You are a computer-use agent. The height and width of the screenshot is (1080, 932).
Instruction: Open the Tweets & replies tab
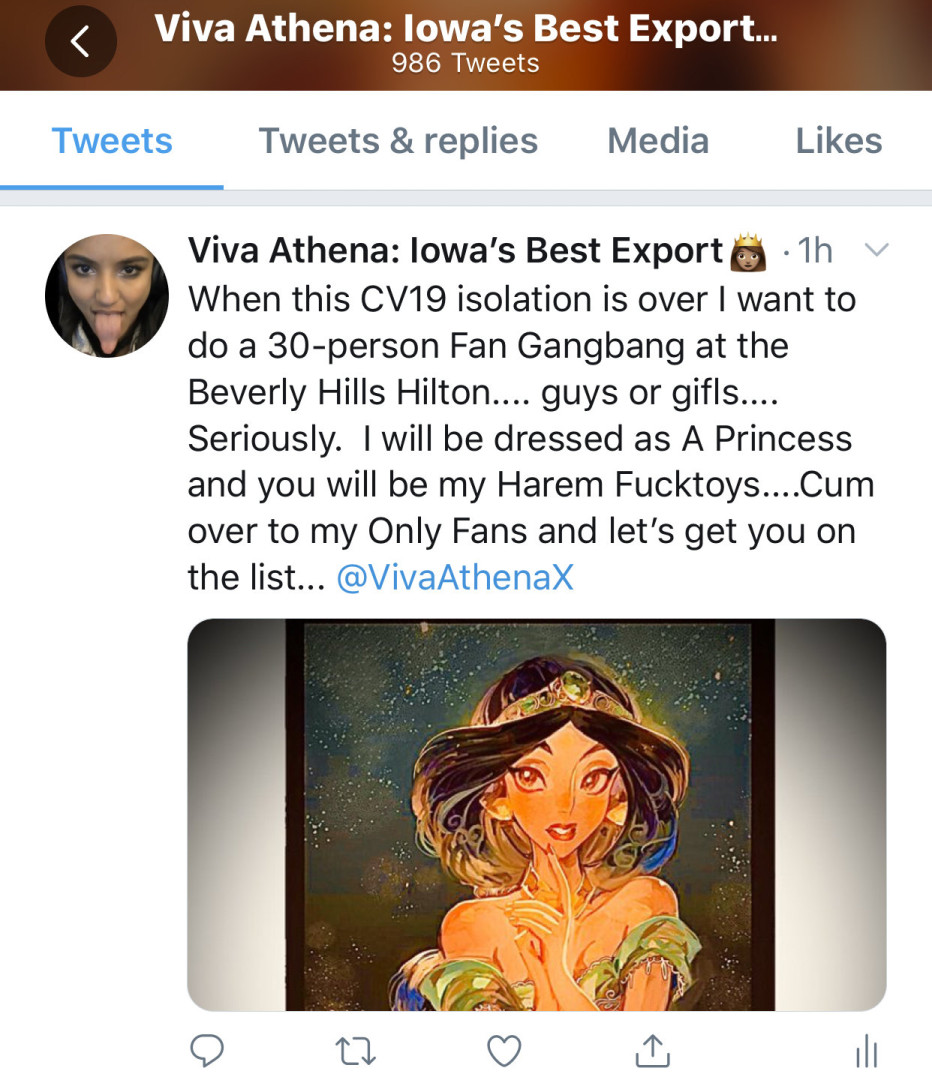pyautogui.click(x=398, y=141)
